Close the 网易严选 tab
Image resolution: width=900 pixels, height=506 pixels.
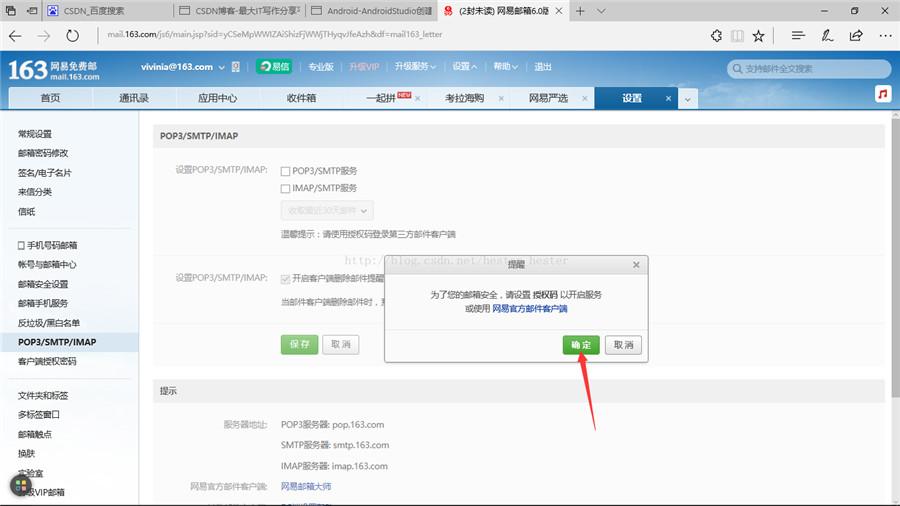584,99
